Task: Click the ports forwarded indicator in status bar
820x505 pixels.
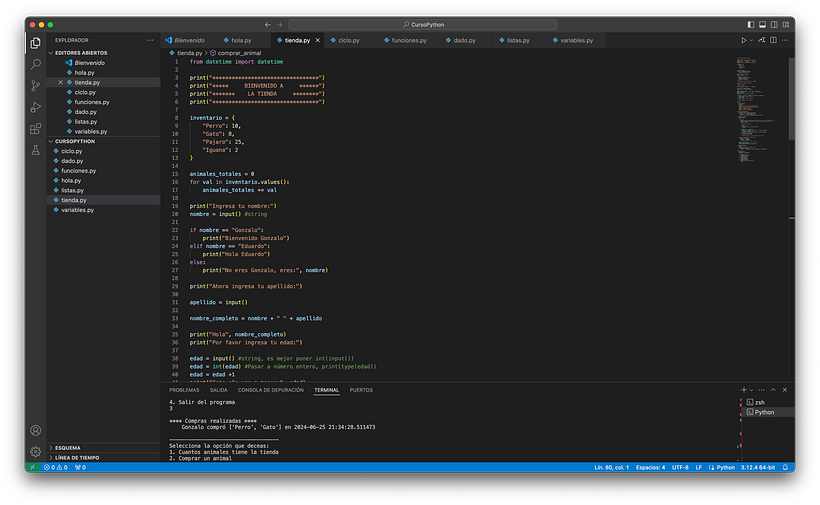Action: (80, 467)
